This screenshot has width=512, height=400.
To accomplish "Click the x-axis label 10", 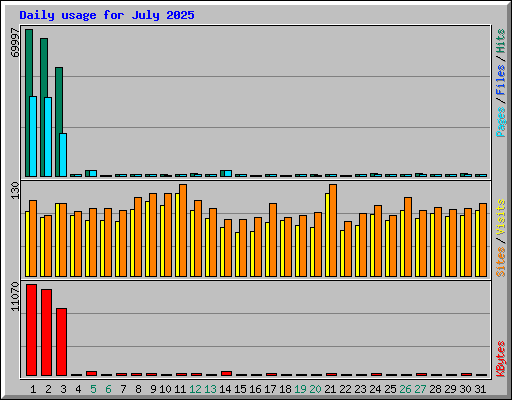I will pyautogui.click(x=165, y=389).
